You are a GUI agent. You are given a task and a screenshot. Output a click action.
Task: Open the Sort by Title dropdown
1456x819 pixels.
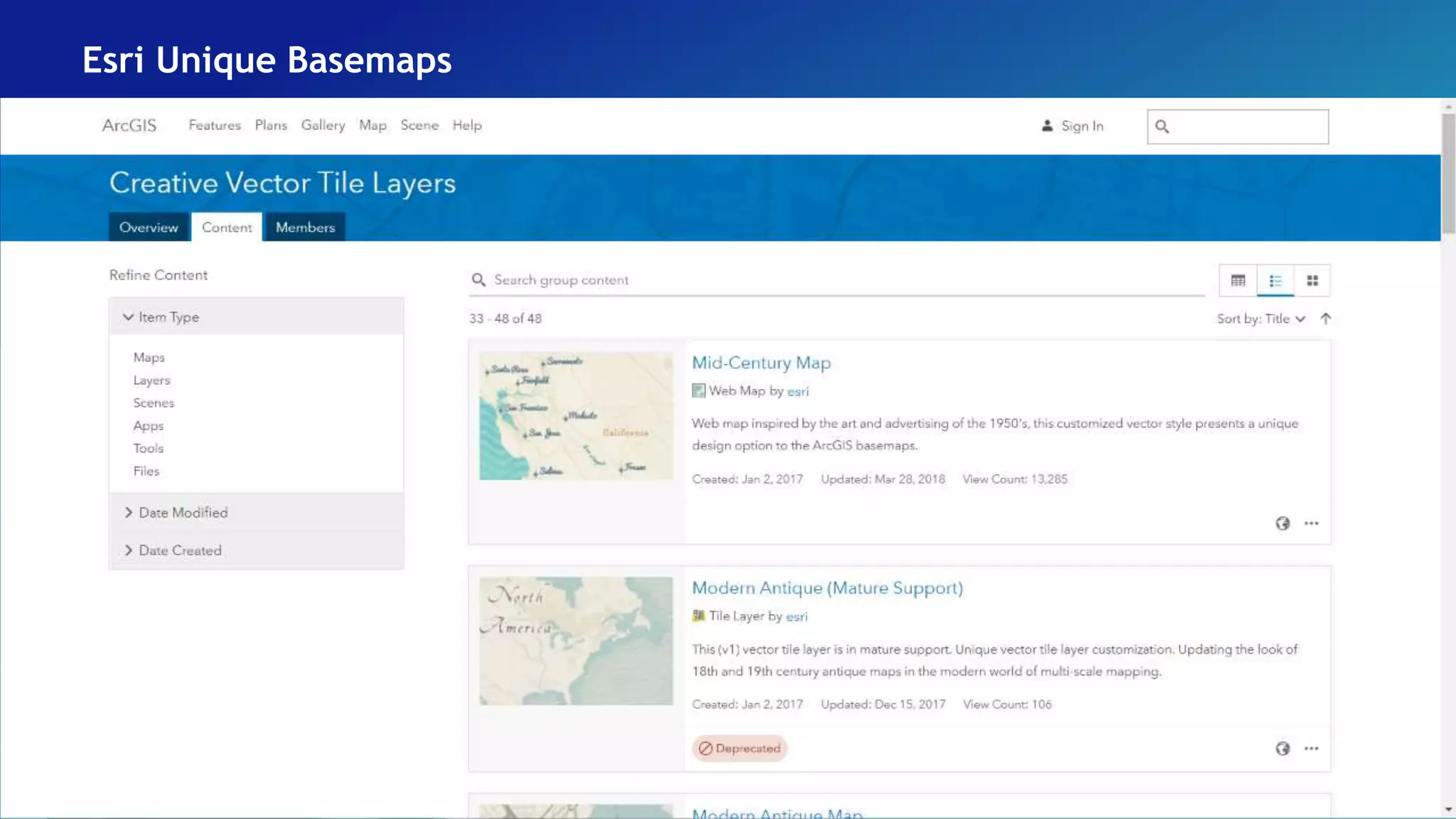point(1261,318)
